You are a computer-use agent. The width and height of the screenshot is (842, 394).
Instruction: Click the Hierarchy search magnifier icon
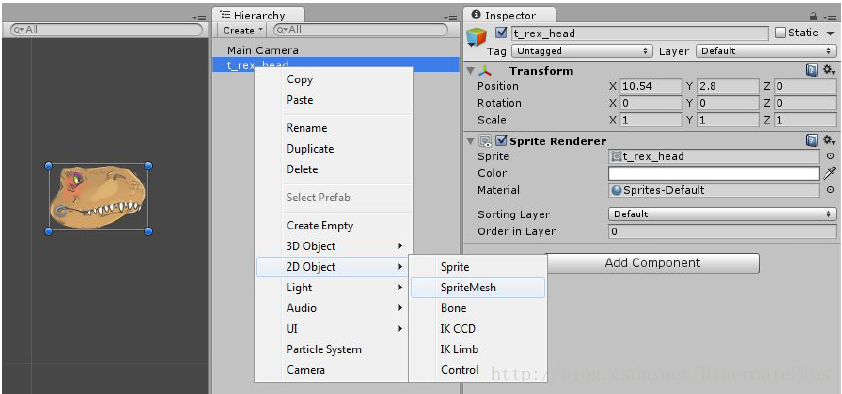(x=281, y=30)
